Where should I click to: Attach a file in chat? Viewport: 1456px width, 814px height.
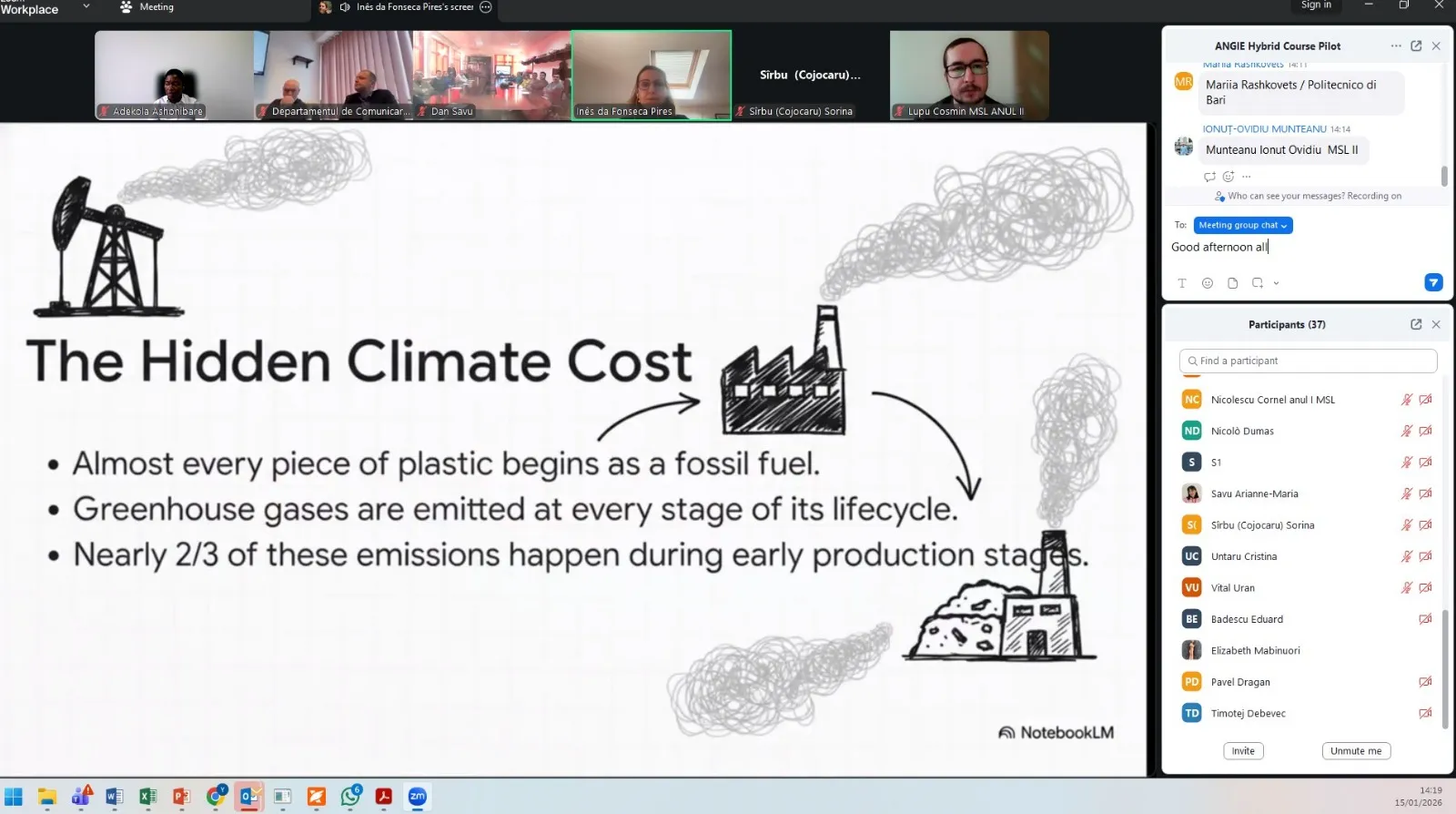1232,283
